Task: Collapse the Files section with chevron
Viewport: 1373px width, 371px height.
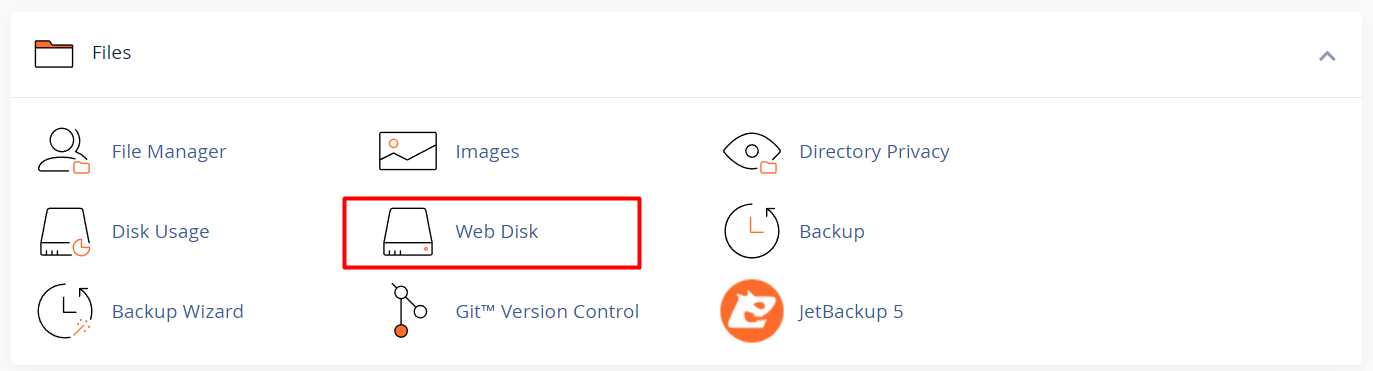Action: [1327, 56]
